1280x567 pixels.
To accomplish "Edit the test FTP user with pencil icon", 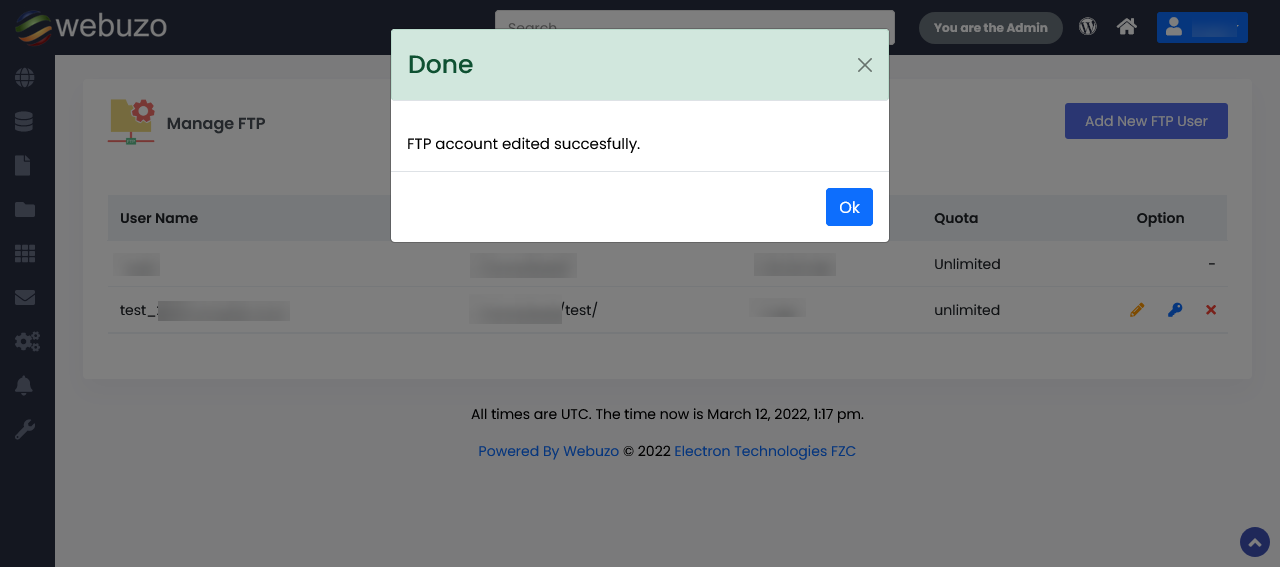I will (1137, 310).
